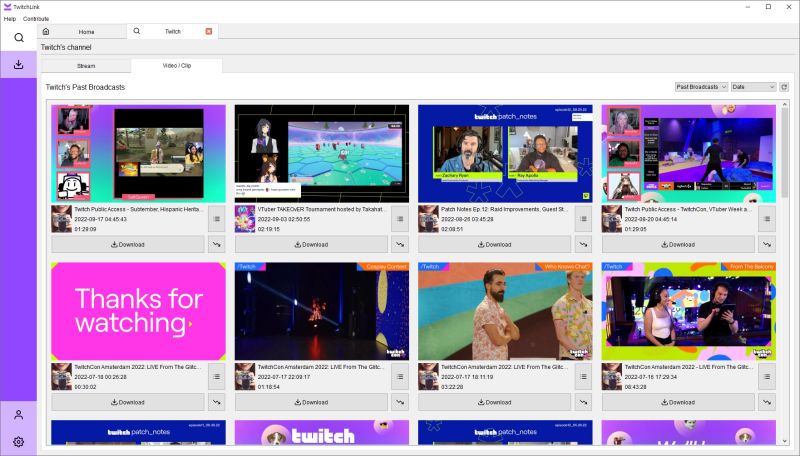Click the TwitchCon VTuber Week thumbnail
Image resolution: width=800 pixels, height=456 pixels.
pyautogui.click(x=689, y=154)
